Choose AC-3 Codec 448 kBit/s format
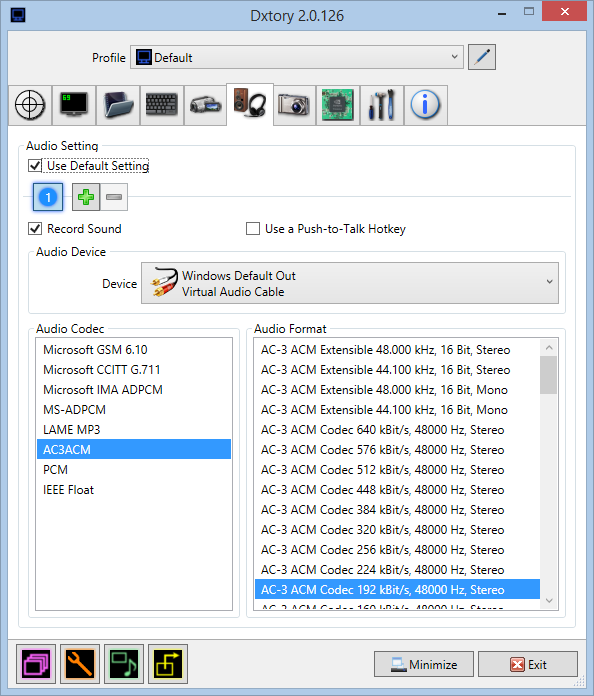594x696 pixels. coord(397,490)
